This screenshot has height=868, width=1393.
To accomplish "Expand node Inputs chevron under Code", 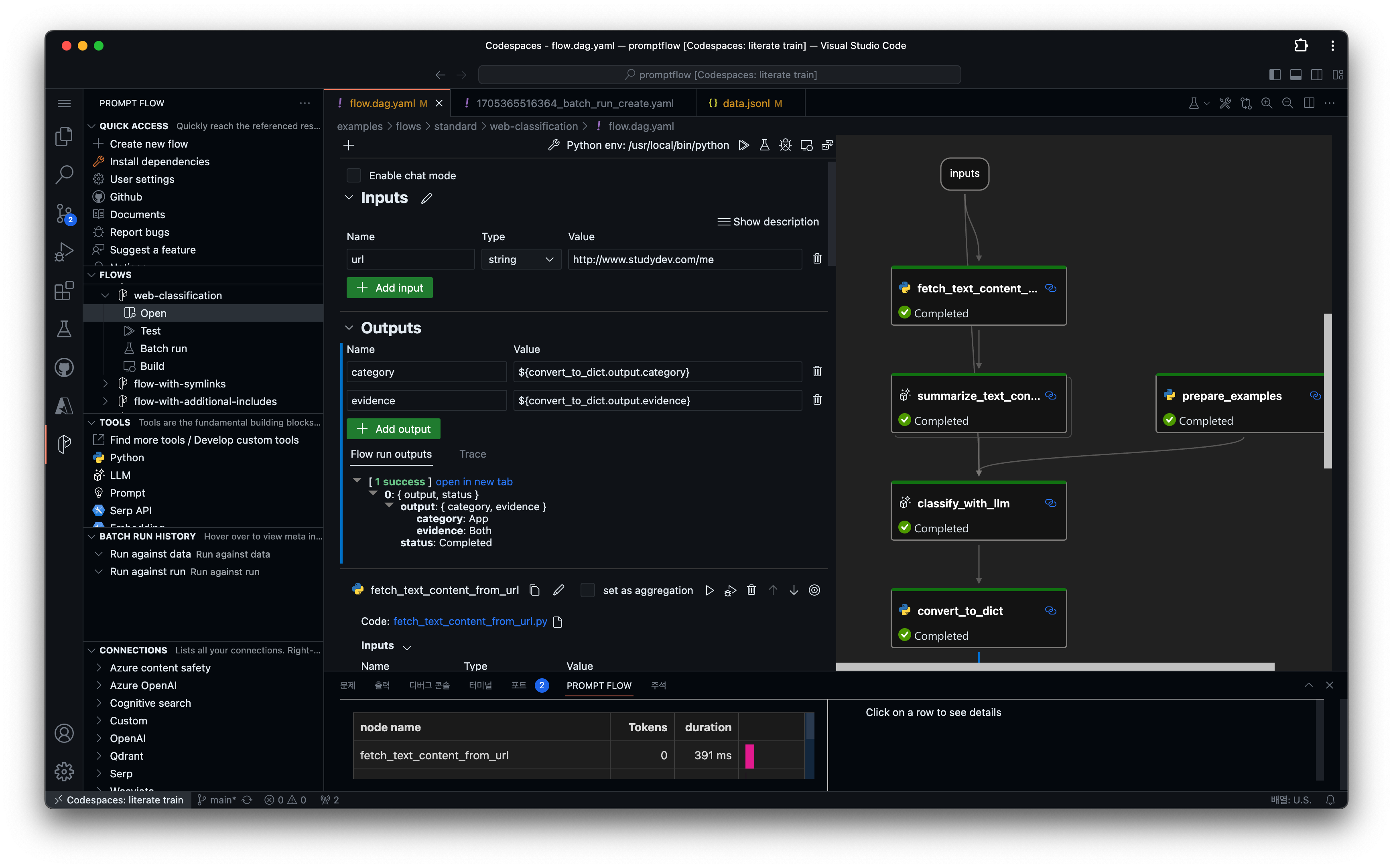I will click(407, 647).
